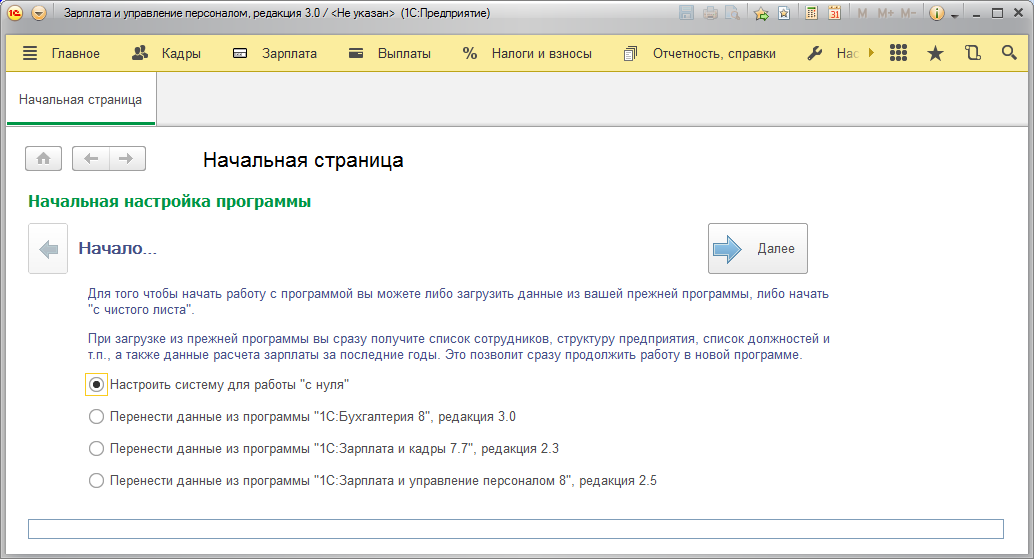Choose transfer from "Зарплата и управление персоналом 8" 2.5
Image resolution: width=1034 pixels, height=559 pixels.
point(97,481)
